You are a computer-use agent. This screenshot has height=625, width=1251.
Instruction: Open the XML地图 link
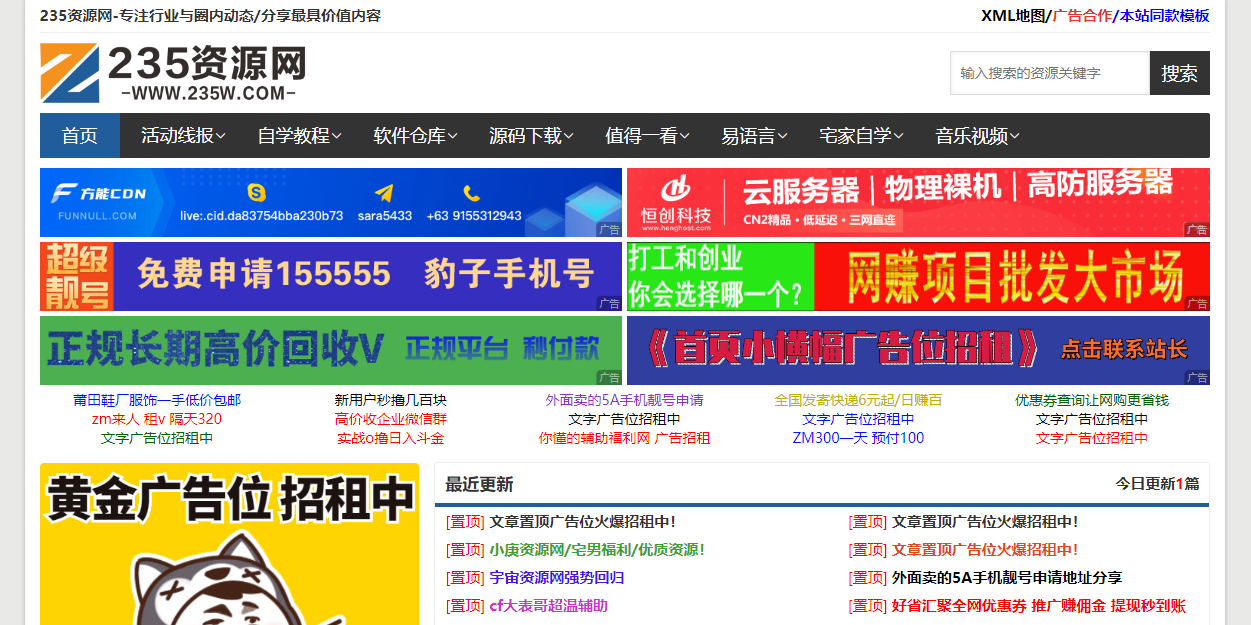[x=1013, y=16]
